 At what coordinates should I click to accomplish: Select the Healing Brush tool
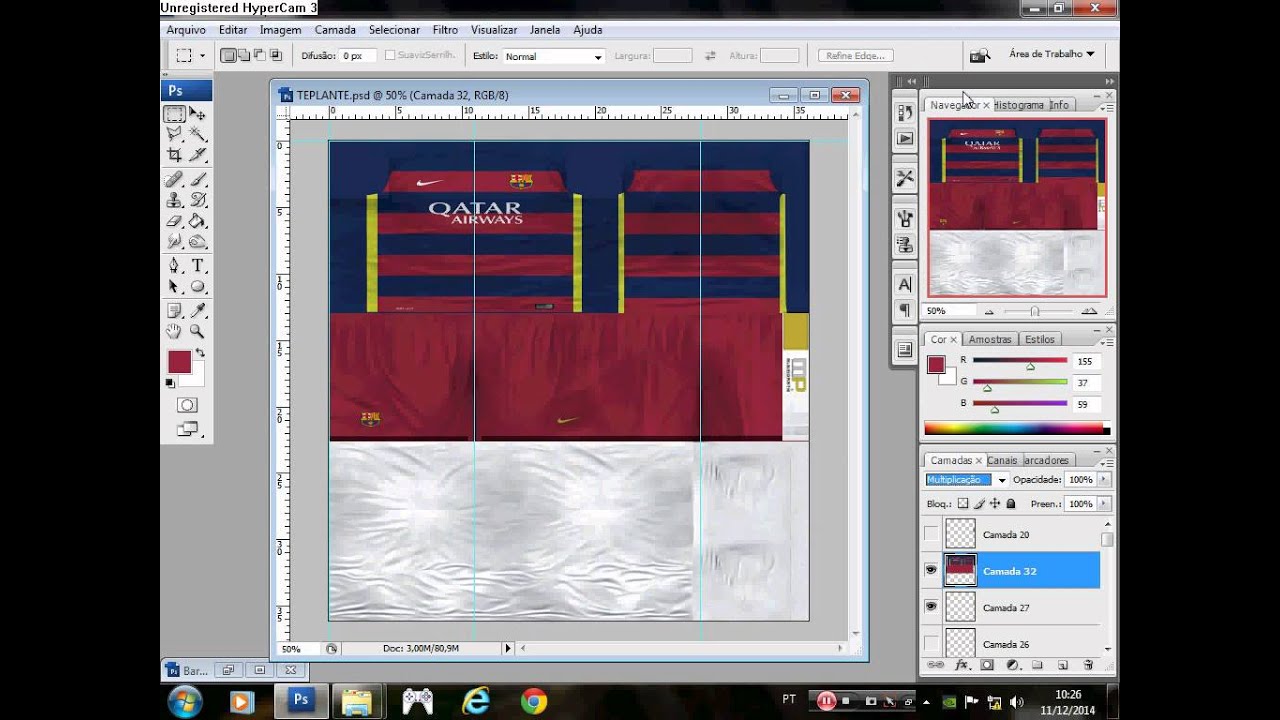tap(174, 180)
